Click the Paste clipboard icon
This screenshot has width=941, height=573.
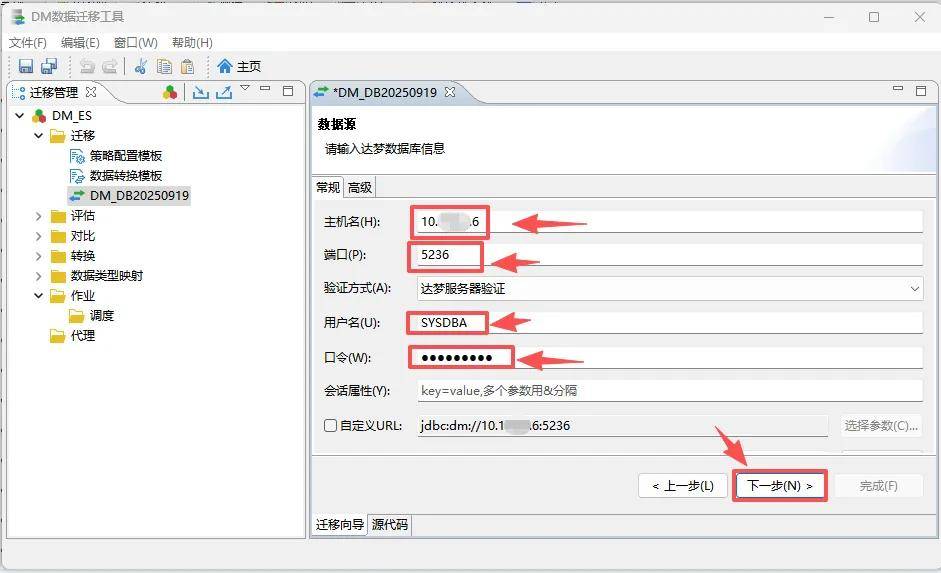187,66
